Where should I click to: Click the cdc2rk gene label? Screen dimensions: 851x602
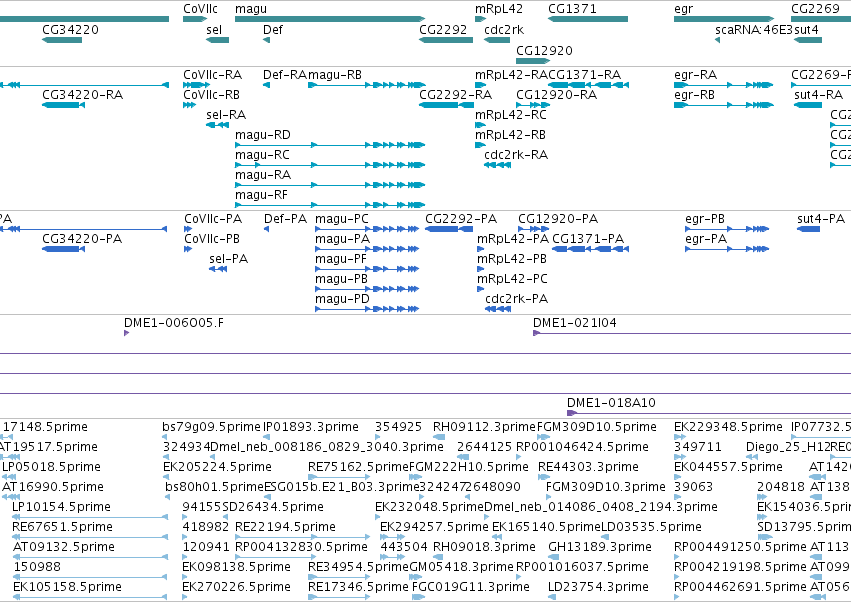point(504,29)
